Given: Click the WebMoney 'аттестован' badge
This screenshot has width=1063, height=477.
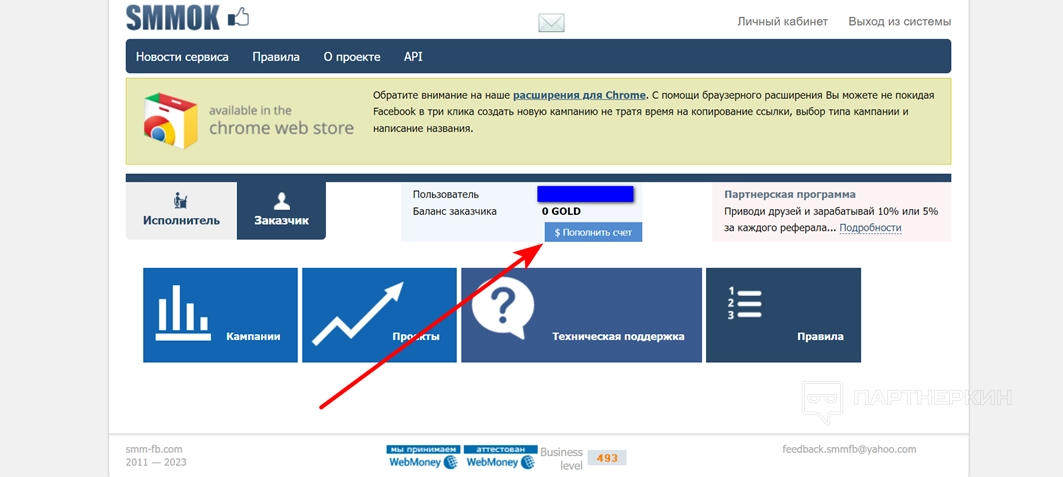Looking at the screenshot, I should pos(501,458).
